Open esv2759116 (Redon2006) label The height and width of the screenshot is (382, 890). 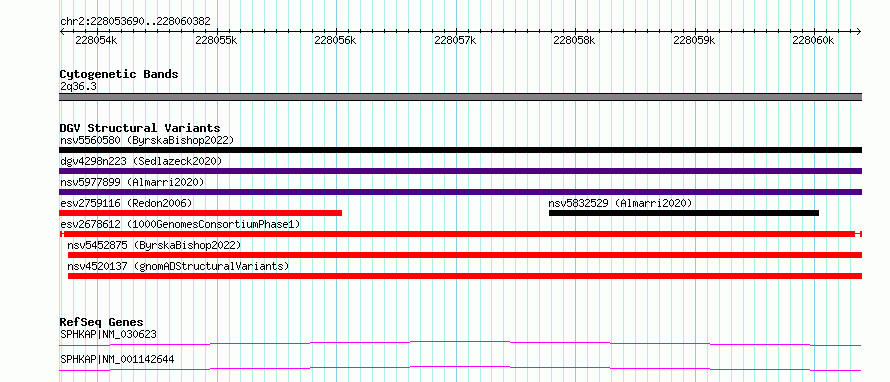[x=126, y=203]
